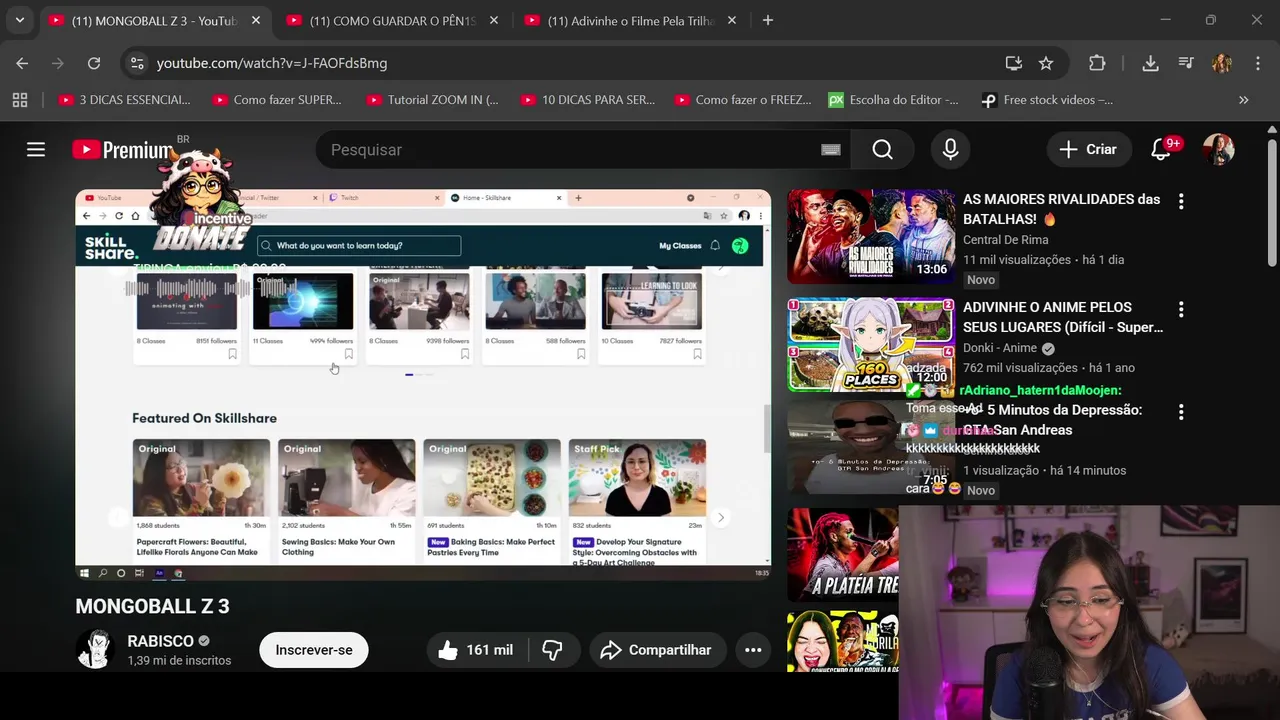Expand hidden bookmarks chevron

click(1243, 100)
